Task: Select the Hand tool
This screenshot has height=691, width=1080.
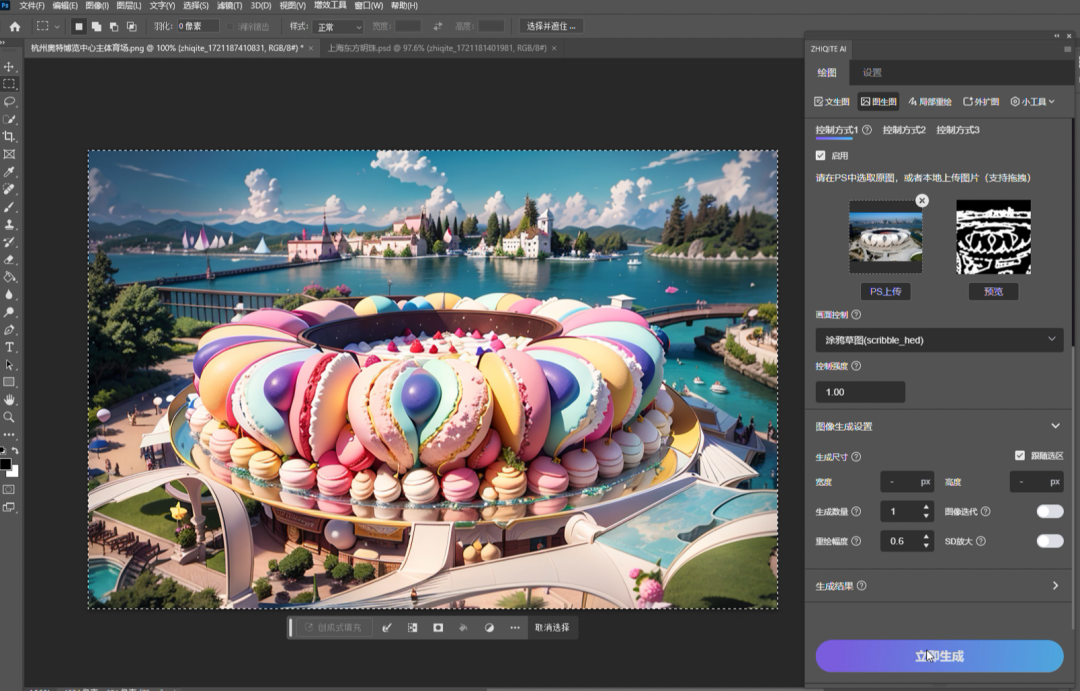Action: [x=9, y=400]
